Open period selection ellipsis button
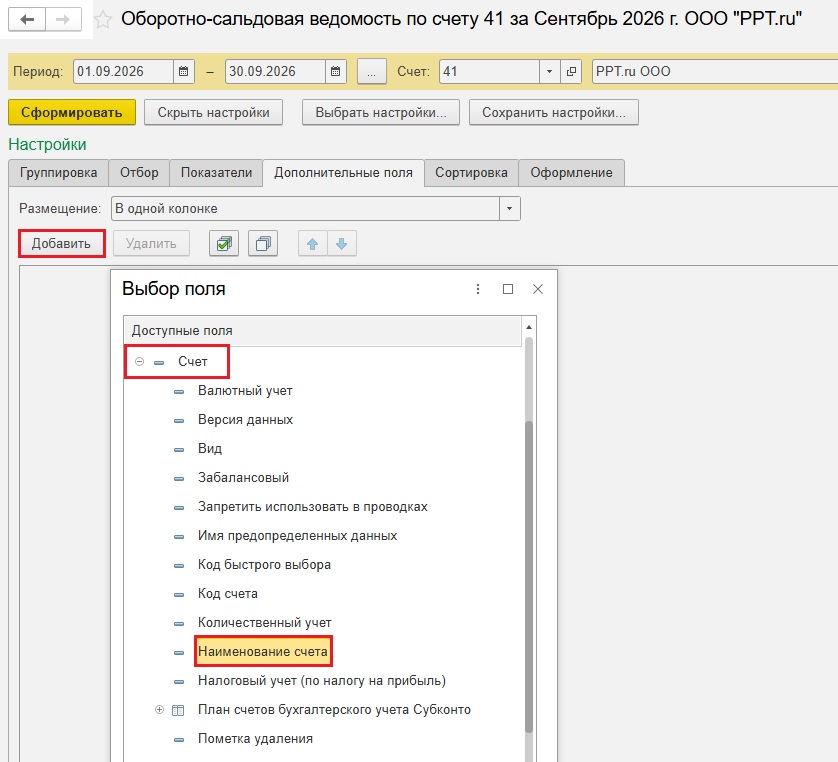Viewport: 838px width, 762px height. point(371,72)
